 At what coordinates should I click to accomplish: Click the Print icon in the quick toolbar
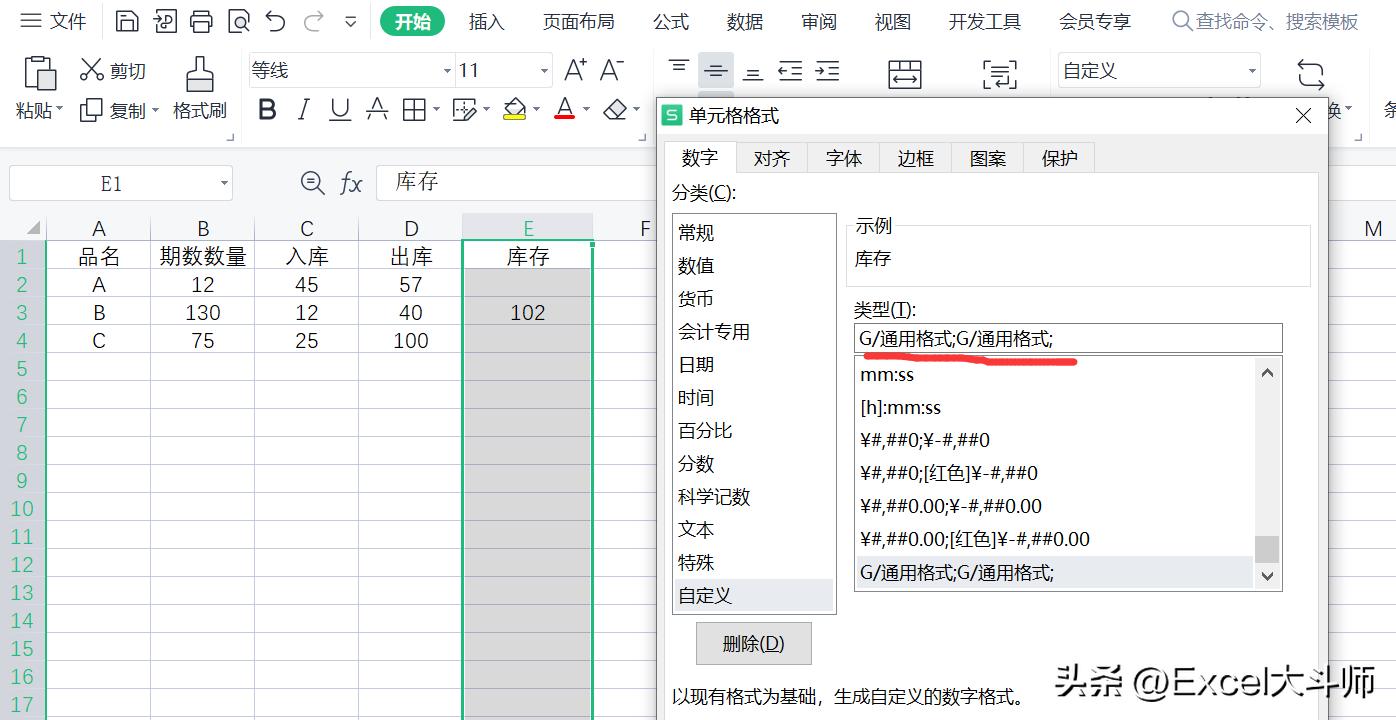tap(204, 19)
